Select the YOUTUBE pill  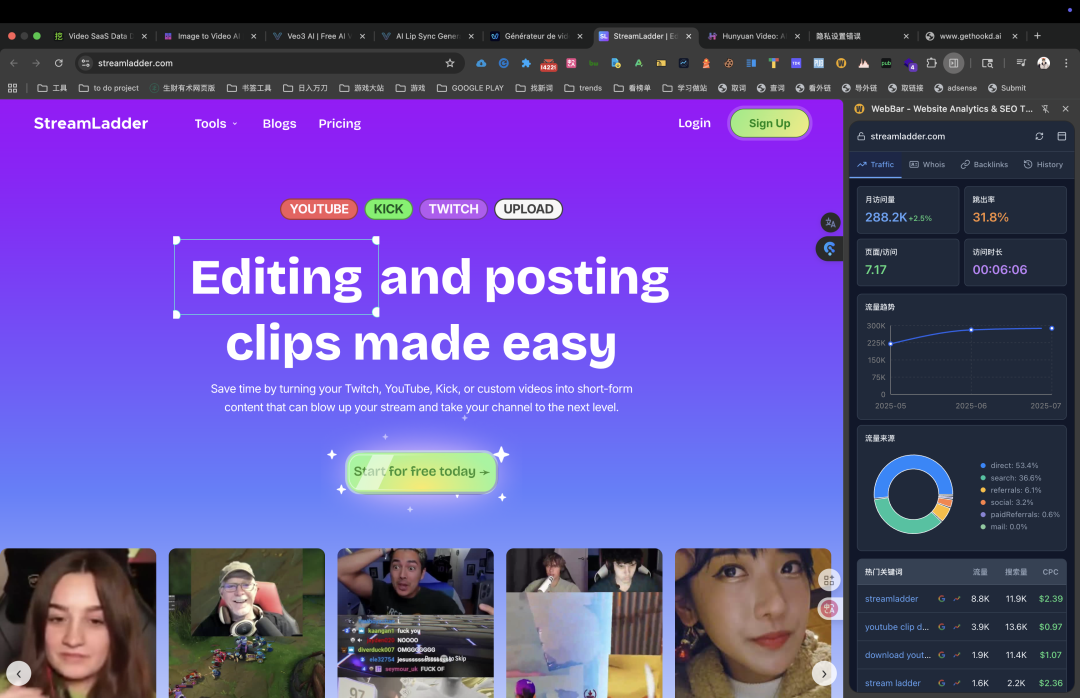(x=319, y=209)
